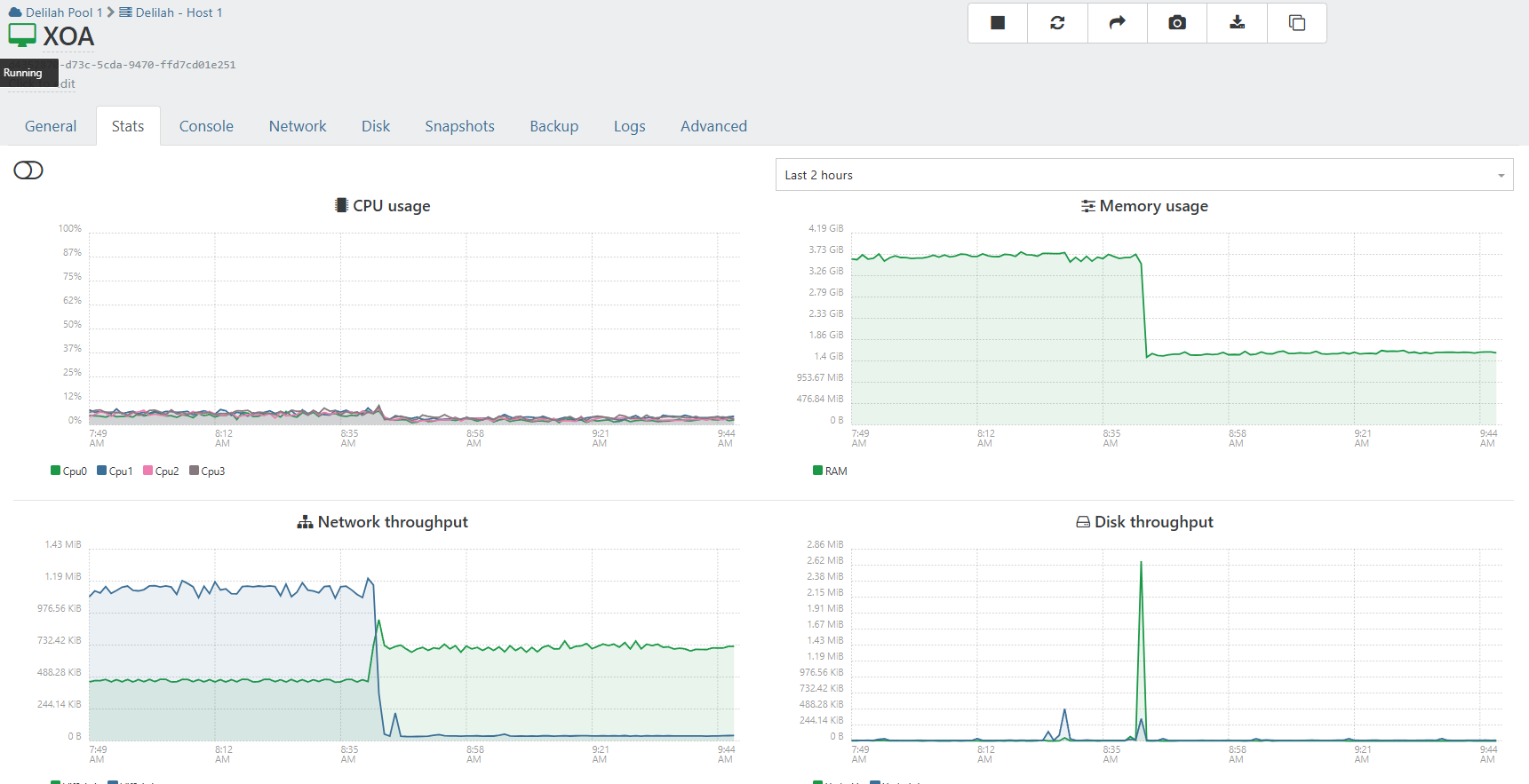Switch to the Console tab
Image resolution: width=1529 pixels, height=784 pixels.
click(206, 126)
